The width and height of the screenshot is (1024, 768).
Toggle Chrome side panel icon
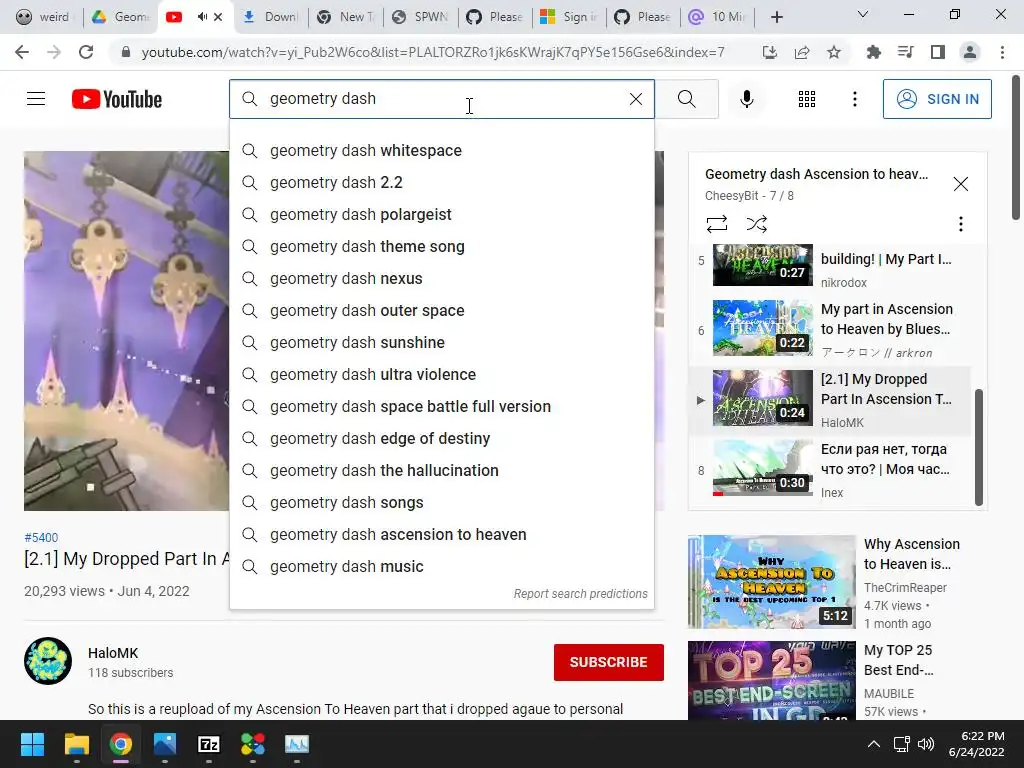(938, 52)
